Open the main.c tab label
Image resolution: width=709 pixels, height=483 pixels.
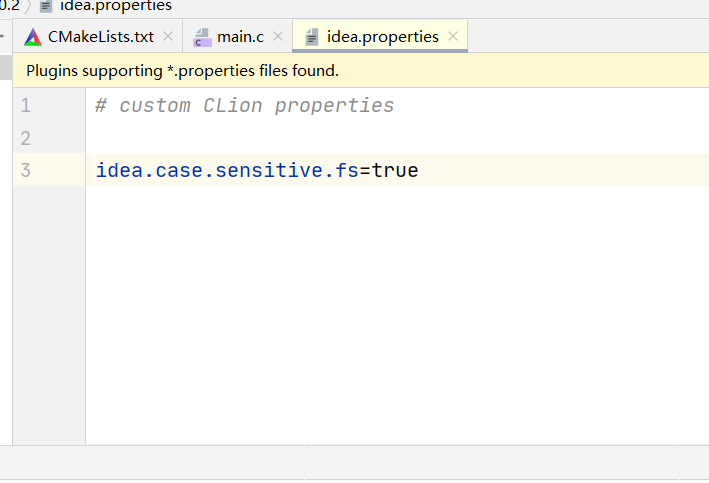click(x=241, y=37)
